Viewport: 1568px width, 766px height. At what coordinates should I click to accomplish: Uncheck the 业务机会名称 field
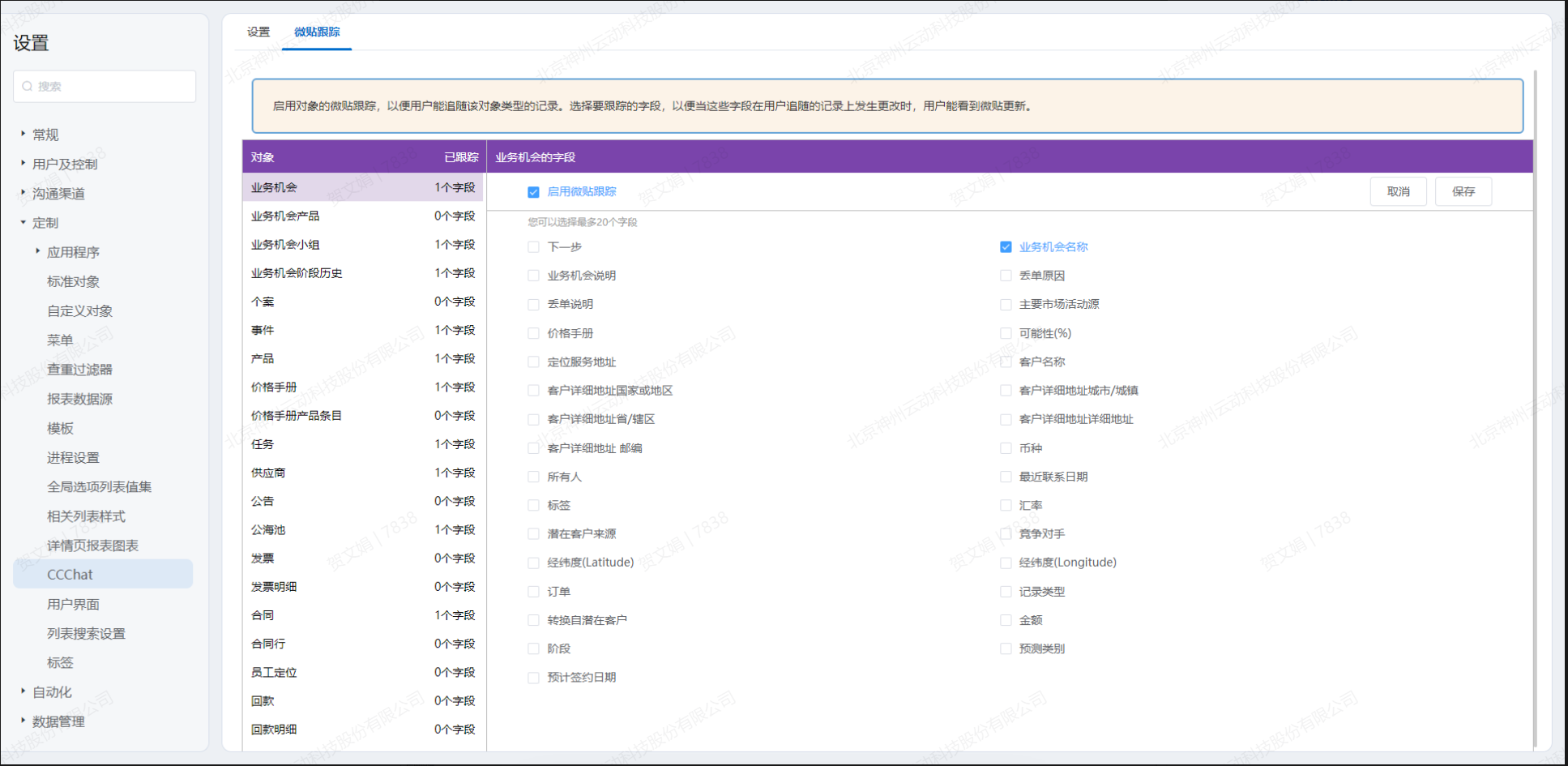pos(1006,247)
